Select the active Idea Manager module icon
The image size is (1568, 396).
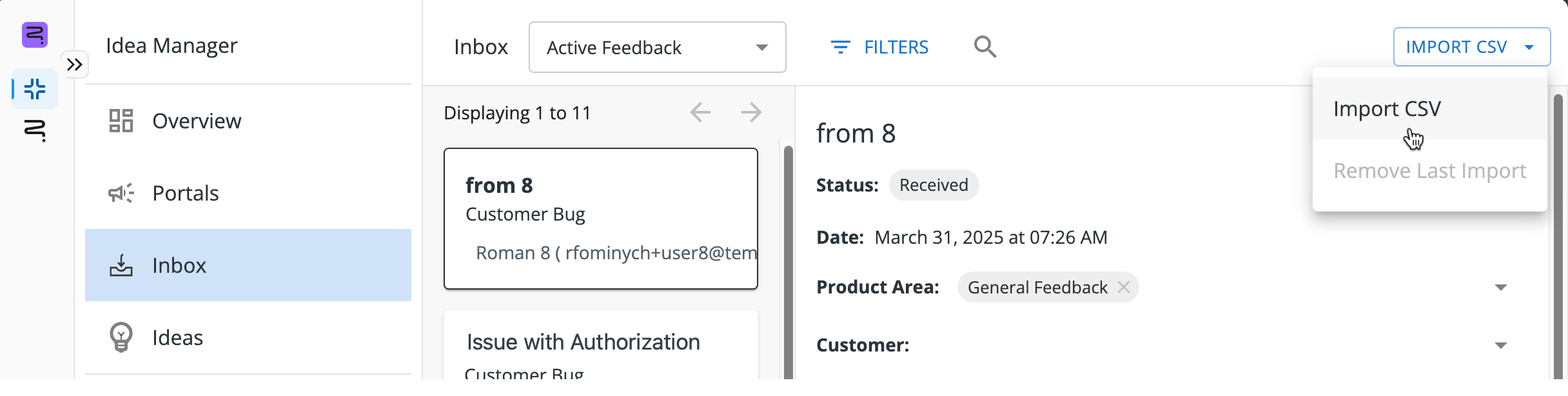pos(34,90)
